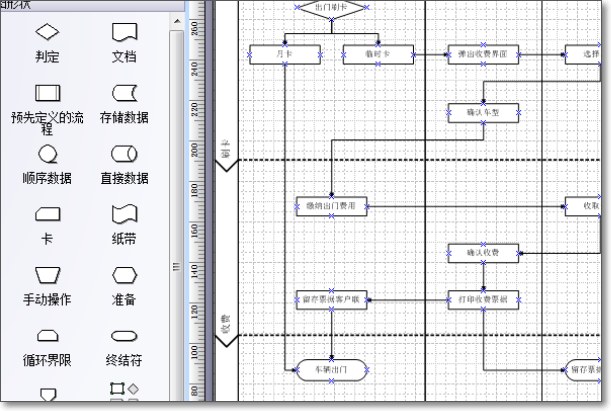Image resolution: width=611 pixels, height=411 pixels.
Task: Select the 出门刷卡 decision diamond
Action: (x=331, y=9)
